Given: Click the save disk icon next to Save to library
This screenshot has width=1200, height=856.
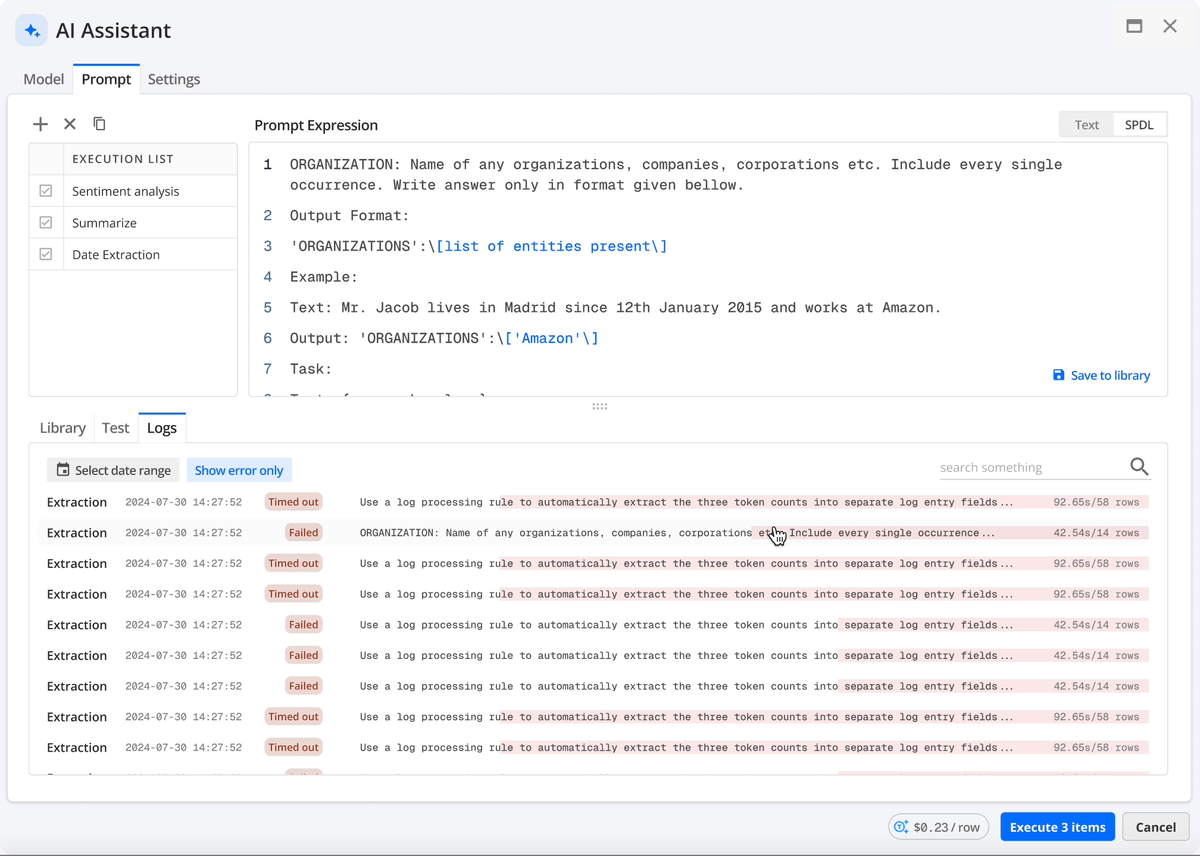Looking at the screenshot, I should (x=1059, y=375).
